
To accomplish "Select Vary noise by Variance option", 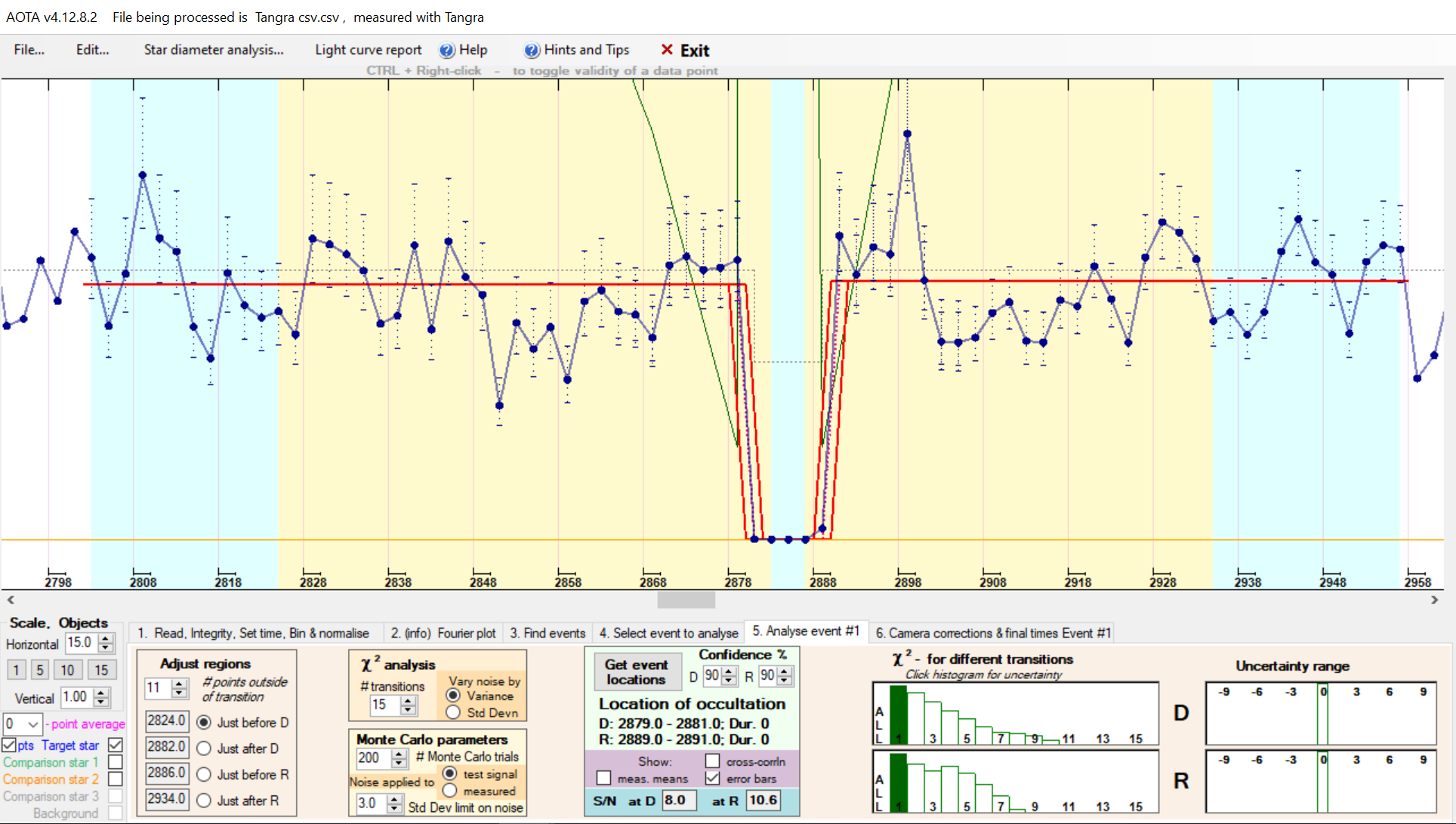I will click(453, 696).
